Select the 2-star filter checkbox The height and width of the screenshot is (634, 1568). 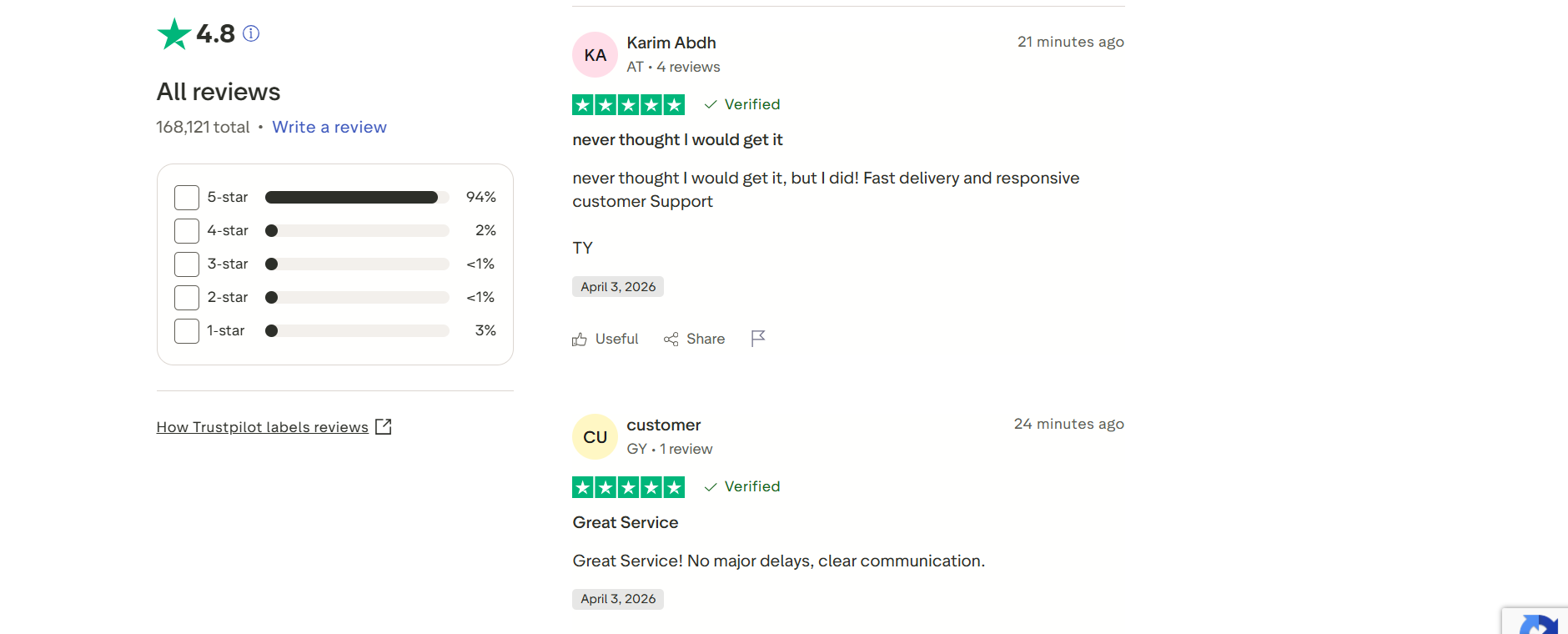click(x=187, y=298)
